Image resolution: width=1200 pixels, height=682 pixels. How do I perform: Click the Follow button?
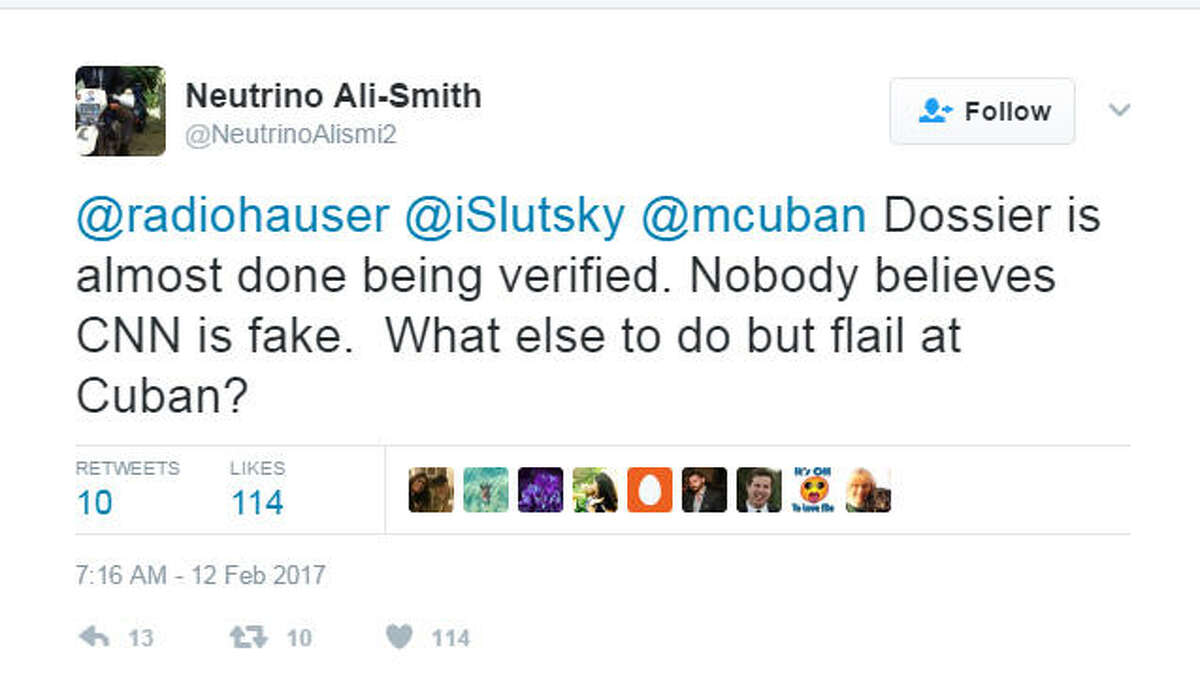click(982, 111)
